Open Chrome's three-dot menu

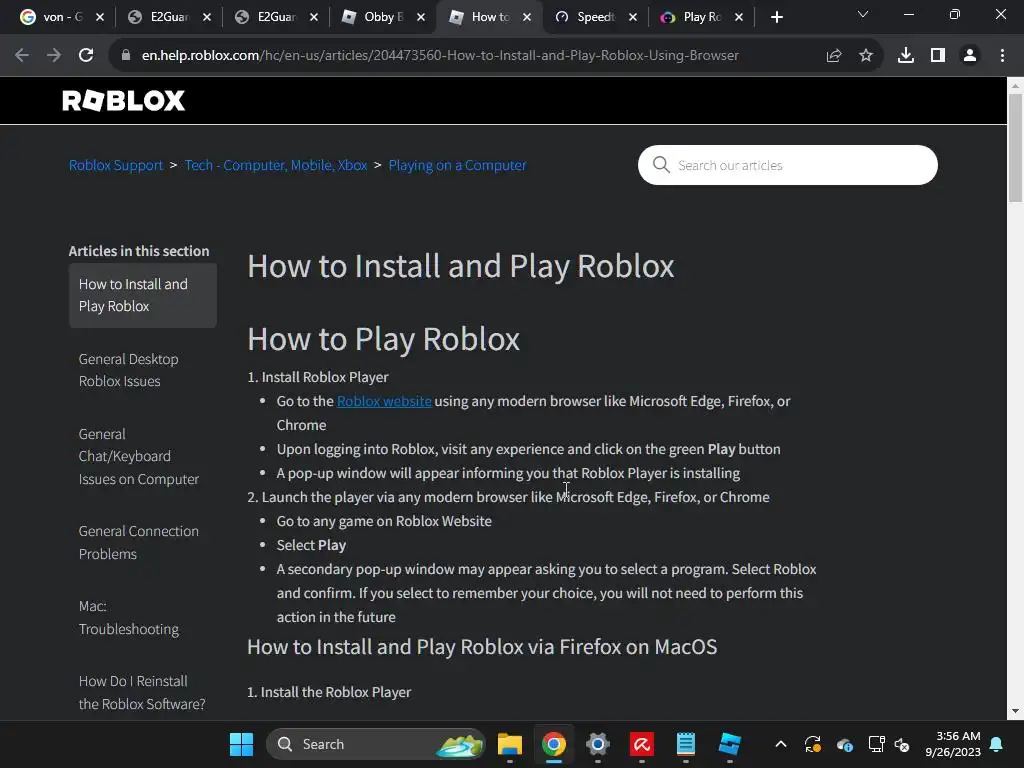pos(1002,56)
